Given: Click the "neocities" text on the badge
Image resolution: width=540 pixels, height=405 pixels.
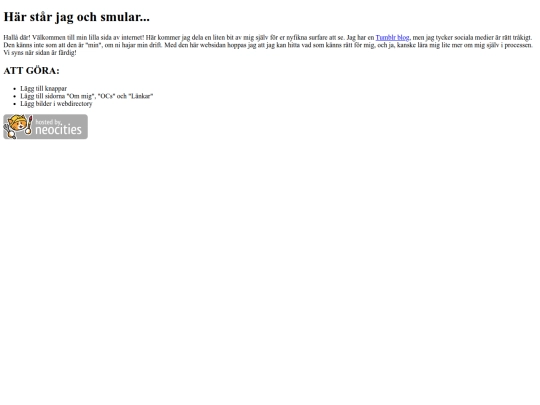Looking at the screenshot, I should click(x=58, y=130).
